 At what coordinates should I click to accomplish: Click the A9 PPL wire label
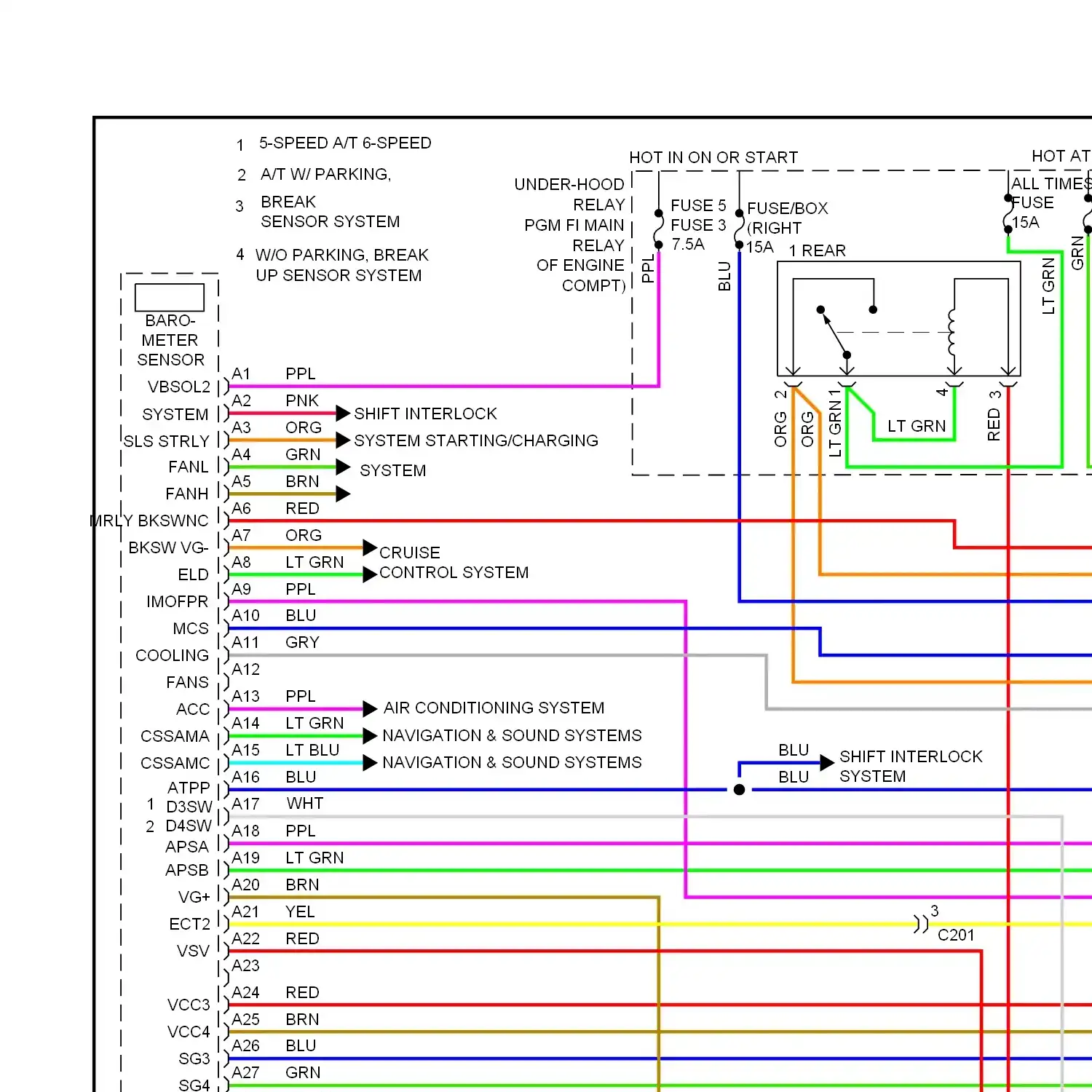pos(301,590)
